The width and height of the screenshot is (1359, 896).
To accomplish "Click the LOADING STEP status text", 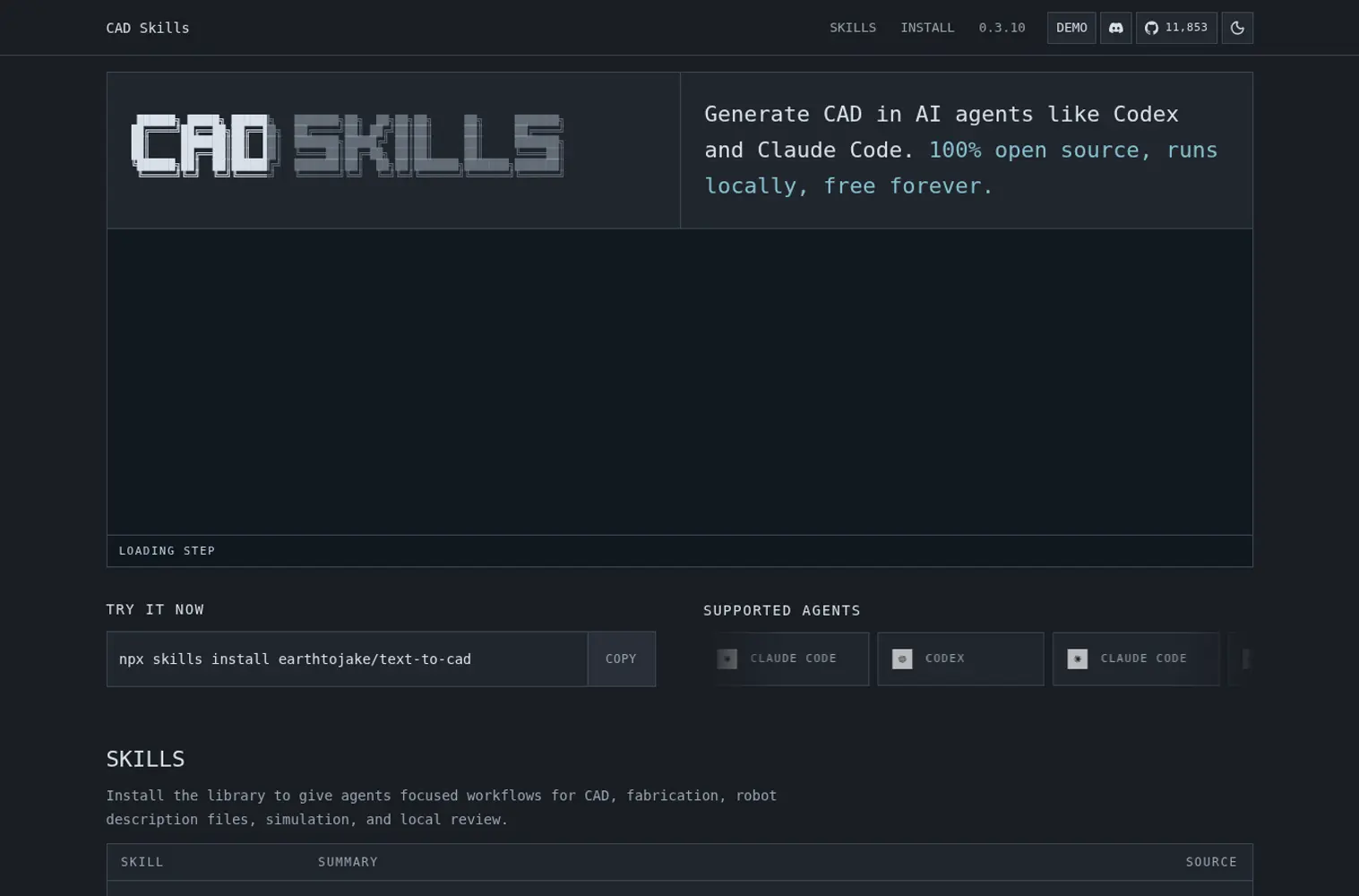I will (x=167, y=551).
